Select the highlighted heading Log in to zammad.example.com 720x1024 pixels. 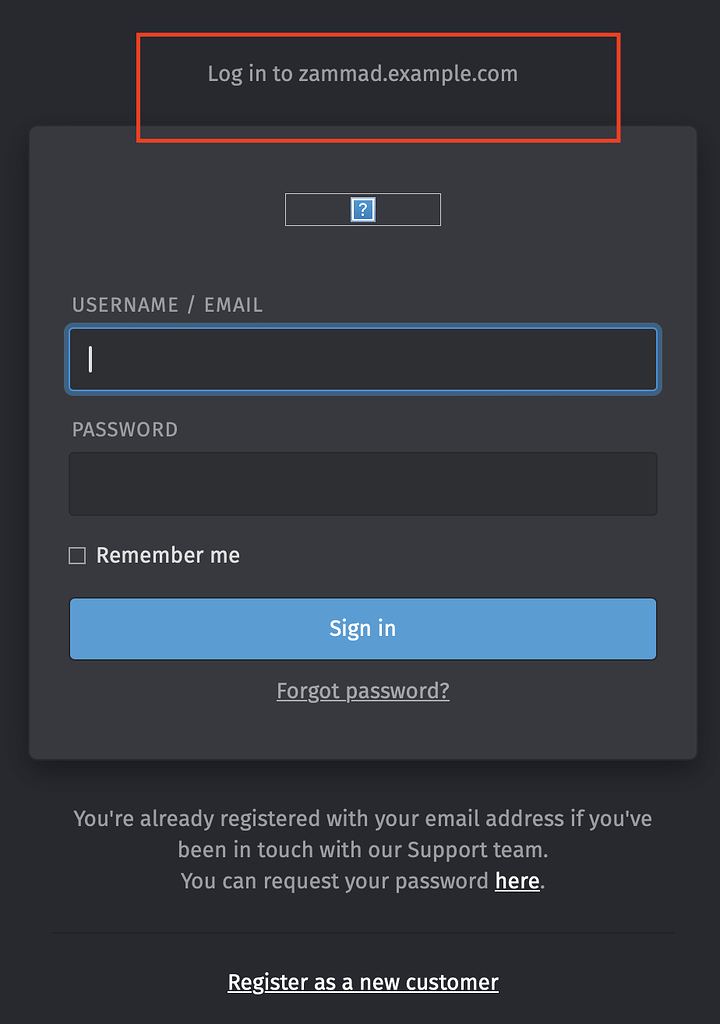[362, 73]
